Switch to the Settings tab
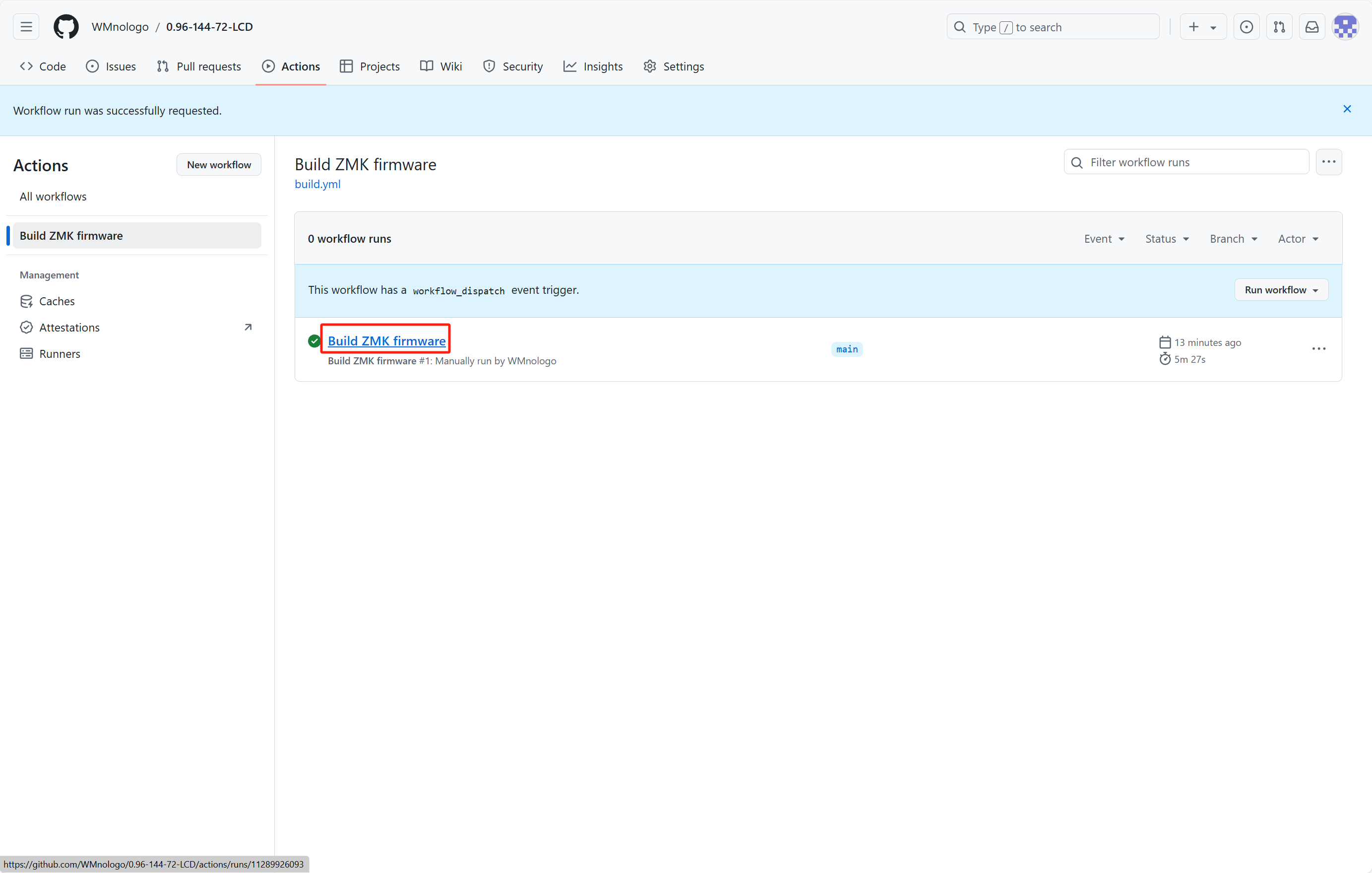The image size is (1372, 873). (x=674, y=66)
